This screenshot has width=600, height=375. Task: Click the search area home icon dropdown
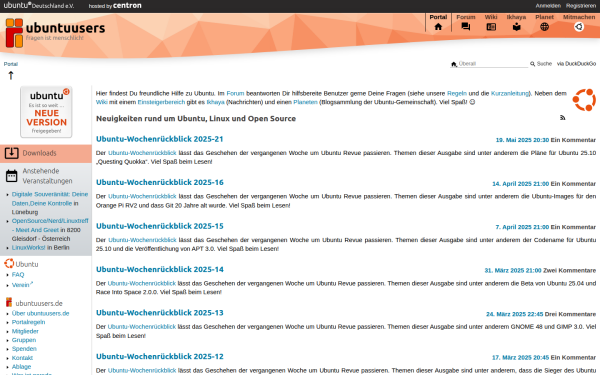454,64
